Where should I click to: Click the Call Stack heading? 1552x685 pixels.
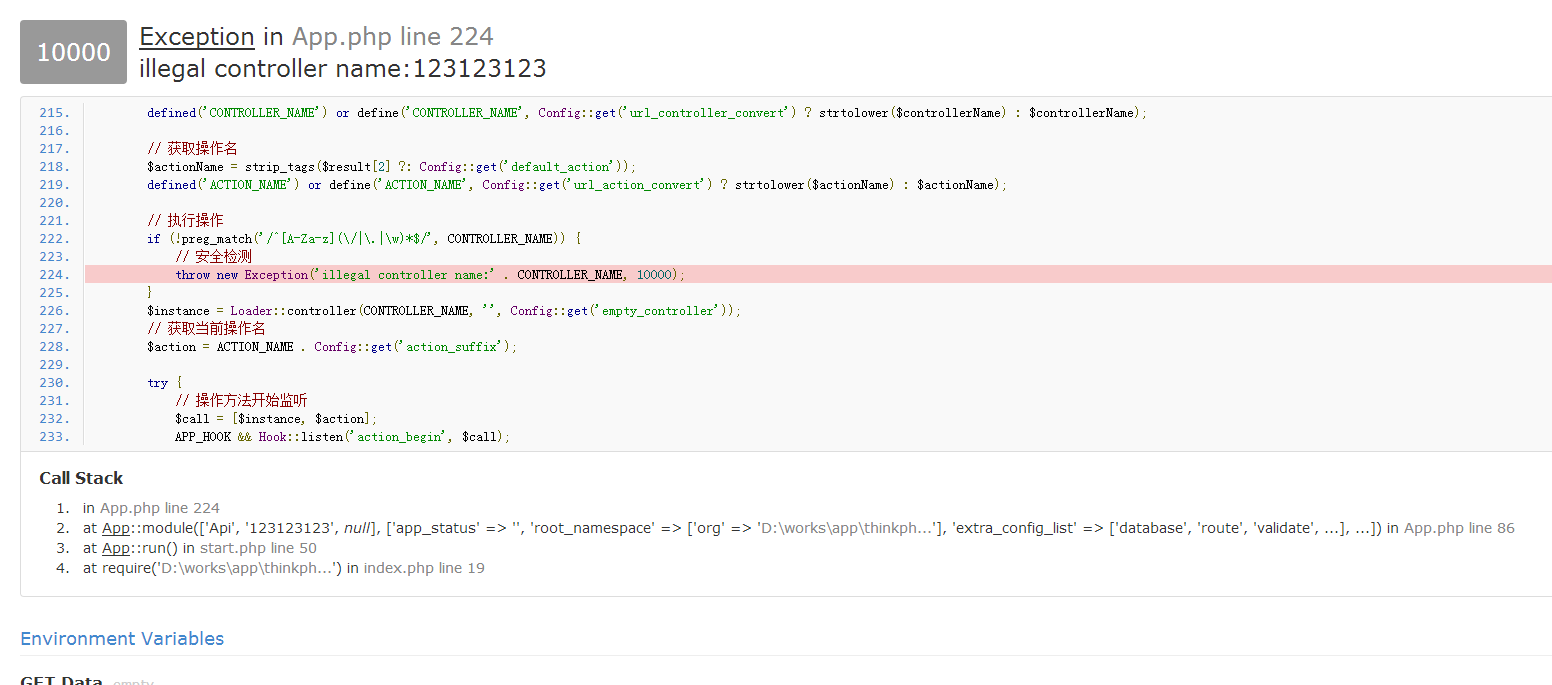81,478
